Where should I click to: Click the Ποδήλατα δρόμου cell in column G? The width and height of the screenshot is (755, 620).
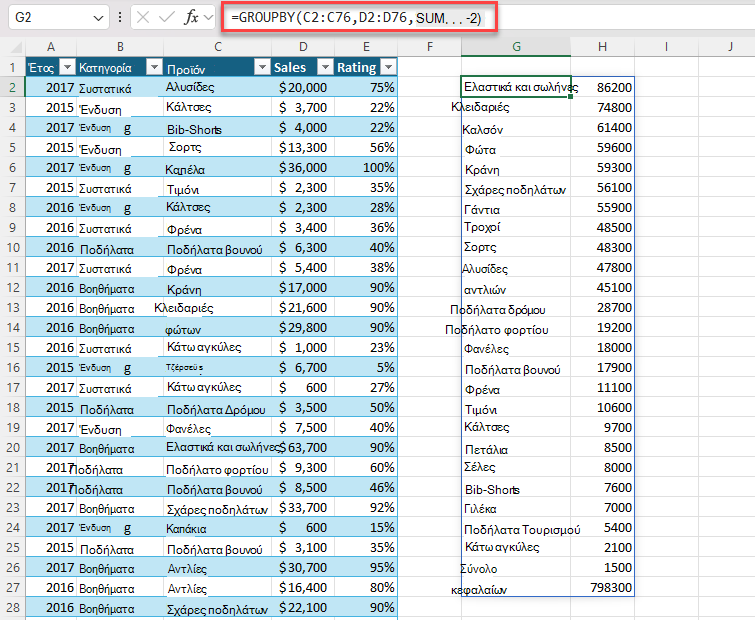tap(516, 307)
